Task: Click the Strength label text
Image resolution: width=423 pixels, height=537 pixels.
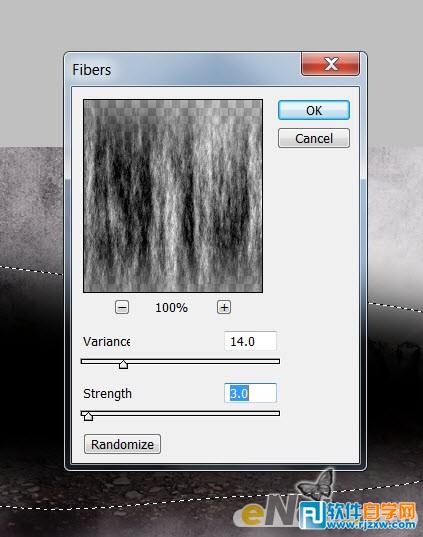Action: (108, 394)
